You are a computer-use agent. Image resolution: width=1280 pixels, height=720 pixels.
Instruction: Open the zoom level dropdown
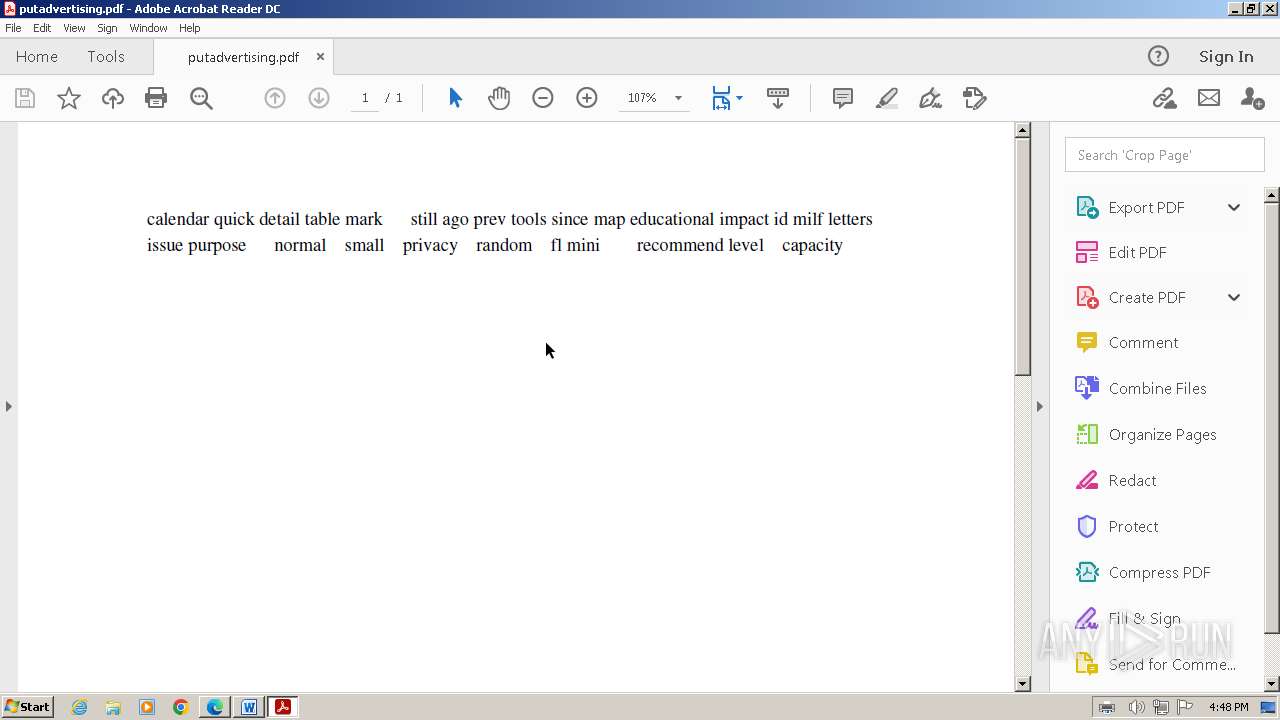click(678, 98)
